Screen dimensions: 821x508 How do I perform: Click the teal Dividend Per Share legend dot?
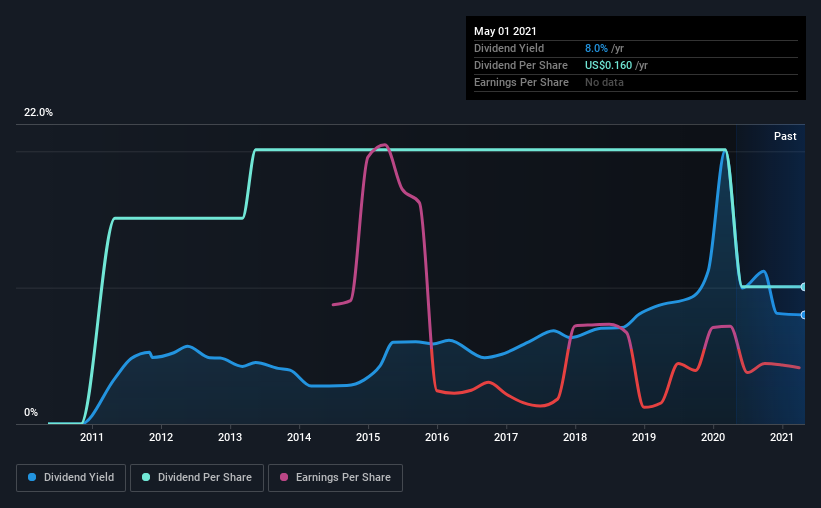tap(146, 477)
